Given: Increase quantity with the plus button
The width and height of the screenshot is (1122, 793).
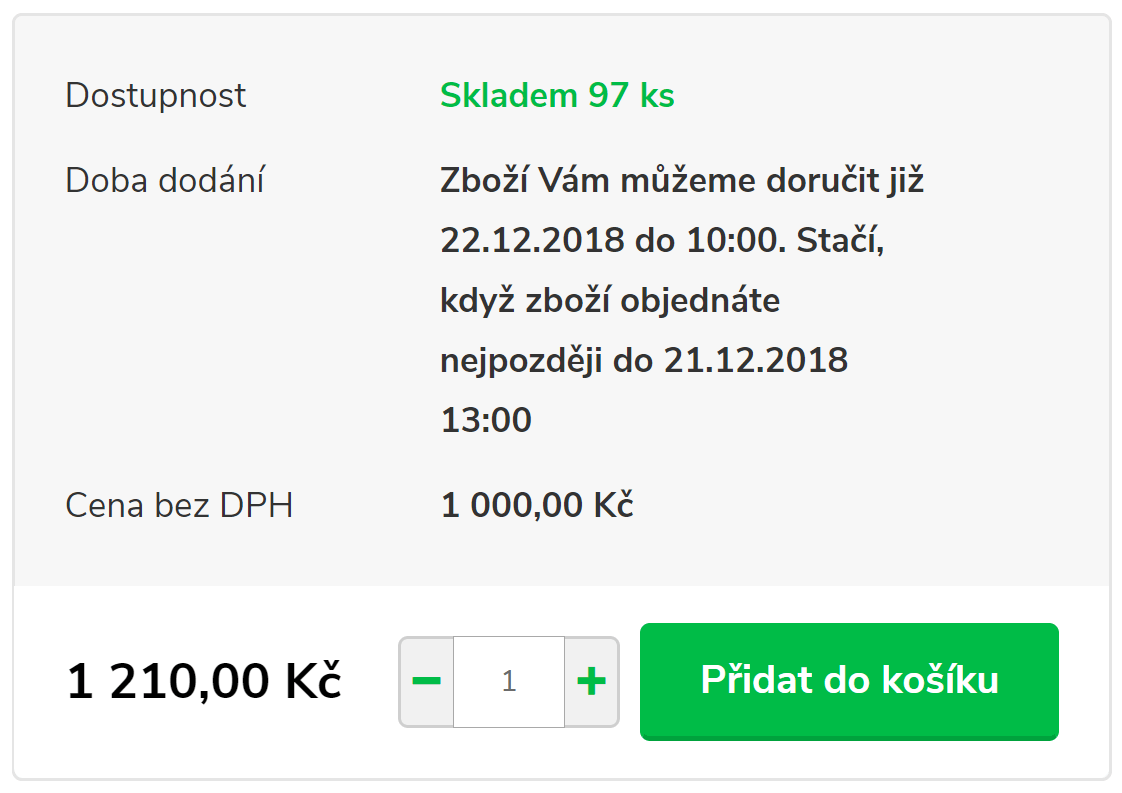Looking at the screenshot, I should 592,682.
